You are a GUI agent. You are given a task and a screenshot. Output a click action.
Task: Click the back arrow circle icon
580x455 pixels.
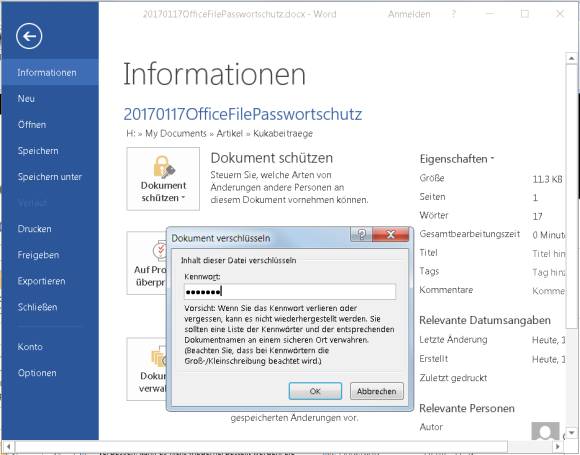[29, 36]
